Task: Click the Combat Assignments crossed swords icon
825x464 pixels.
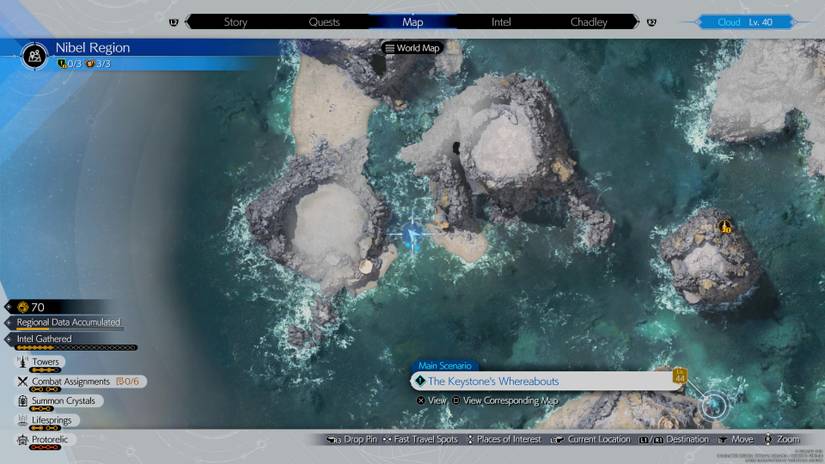Action: tap(23, 381)
